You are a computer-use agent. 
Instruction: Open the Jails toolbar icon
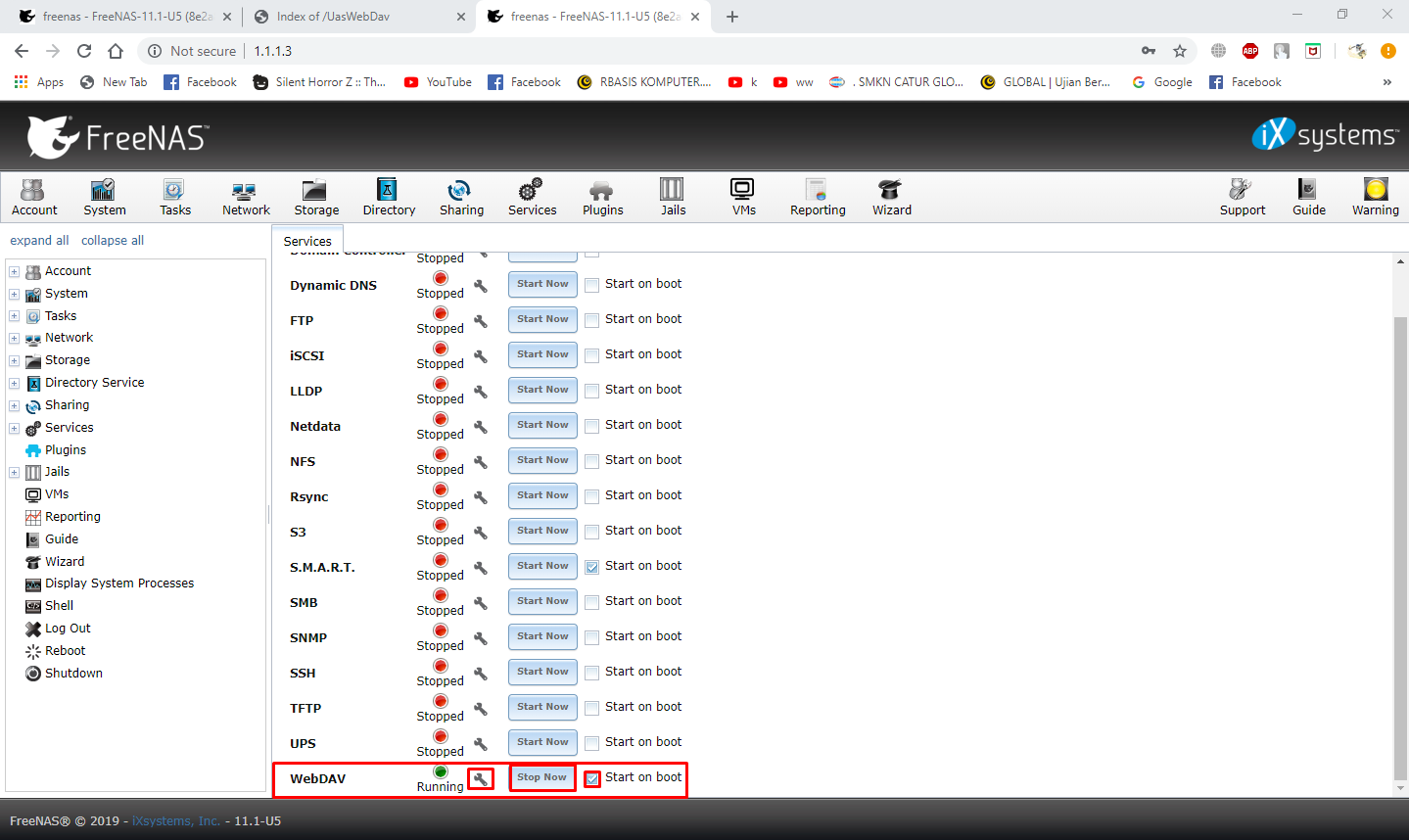pyautogui.click(x=673, y=197)
